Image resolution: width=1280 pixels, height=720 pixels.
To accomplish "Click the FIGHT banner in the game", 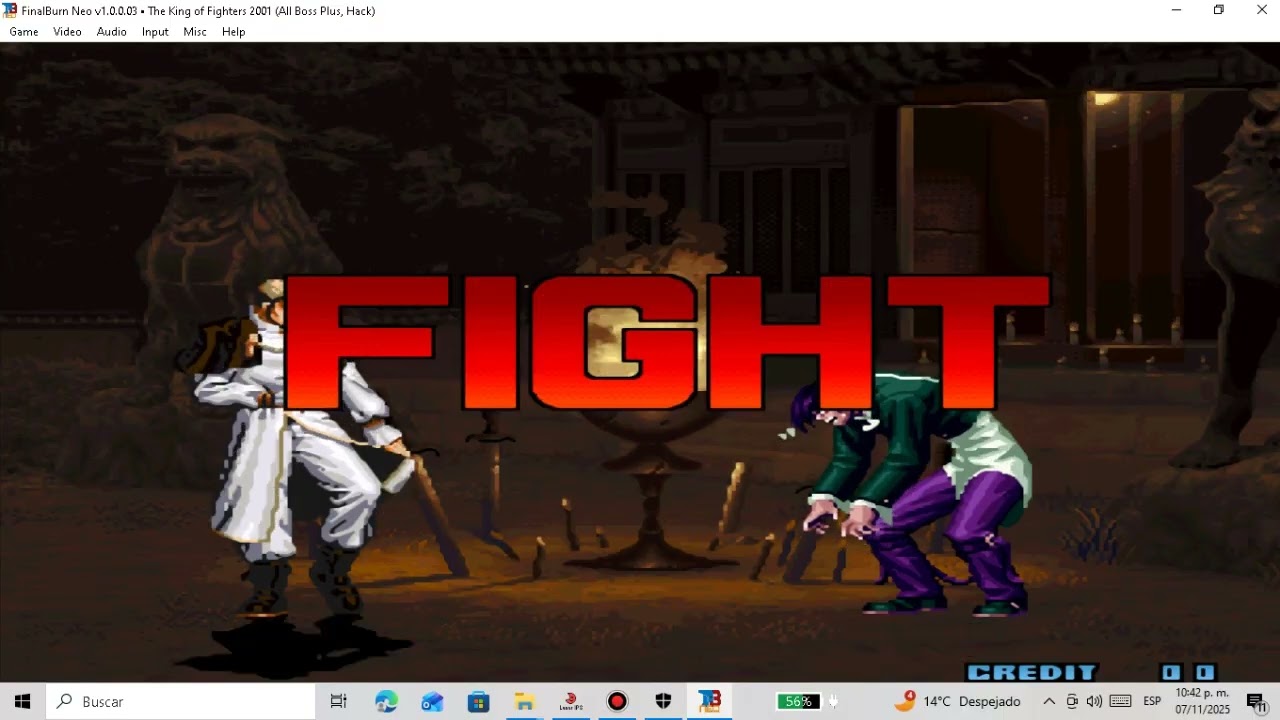I will (668, 343).
